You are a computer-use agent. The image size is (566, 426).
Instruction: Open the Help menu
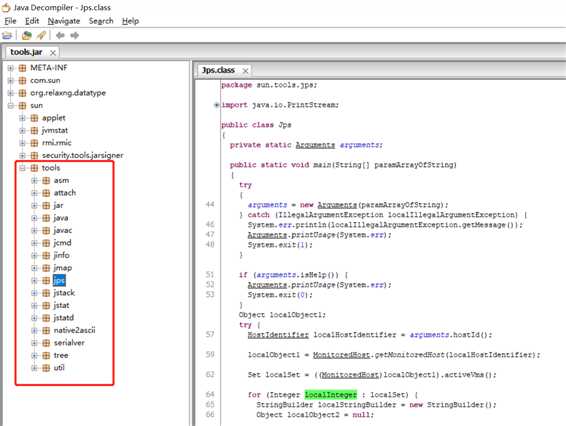tap(130, 21)
